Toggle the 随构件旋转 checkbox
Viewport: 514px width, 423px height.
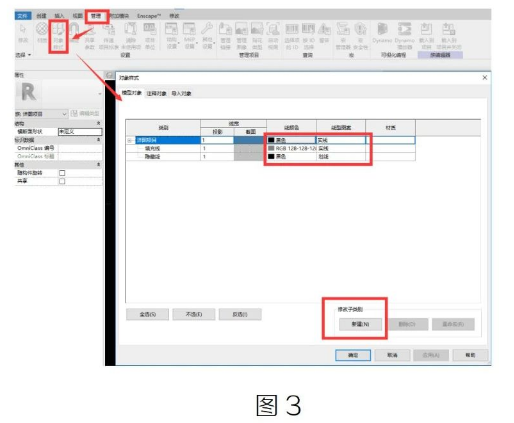point(62,173)
